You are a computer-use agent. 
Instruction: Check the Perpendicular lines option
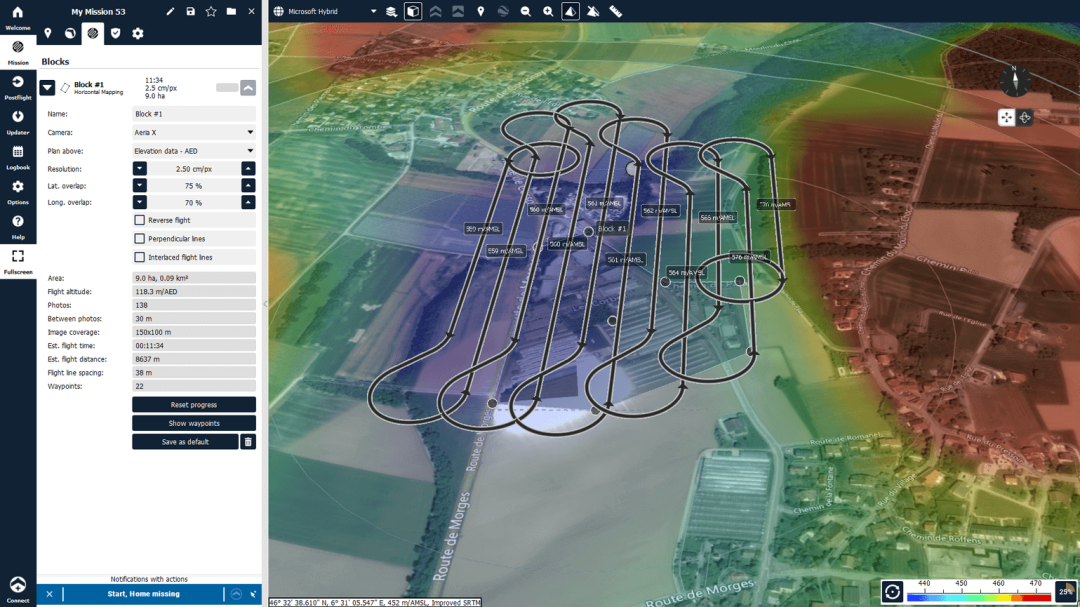(139, 239)
